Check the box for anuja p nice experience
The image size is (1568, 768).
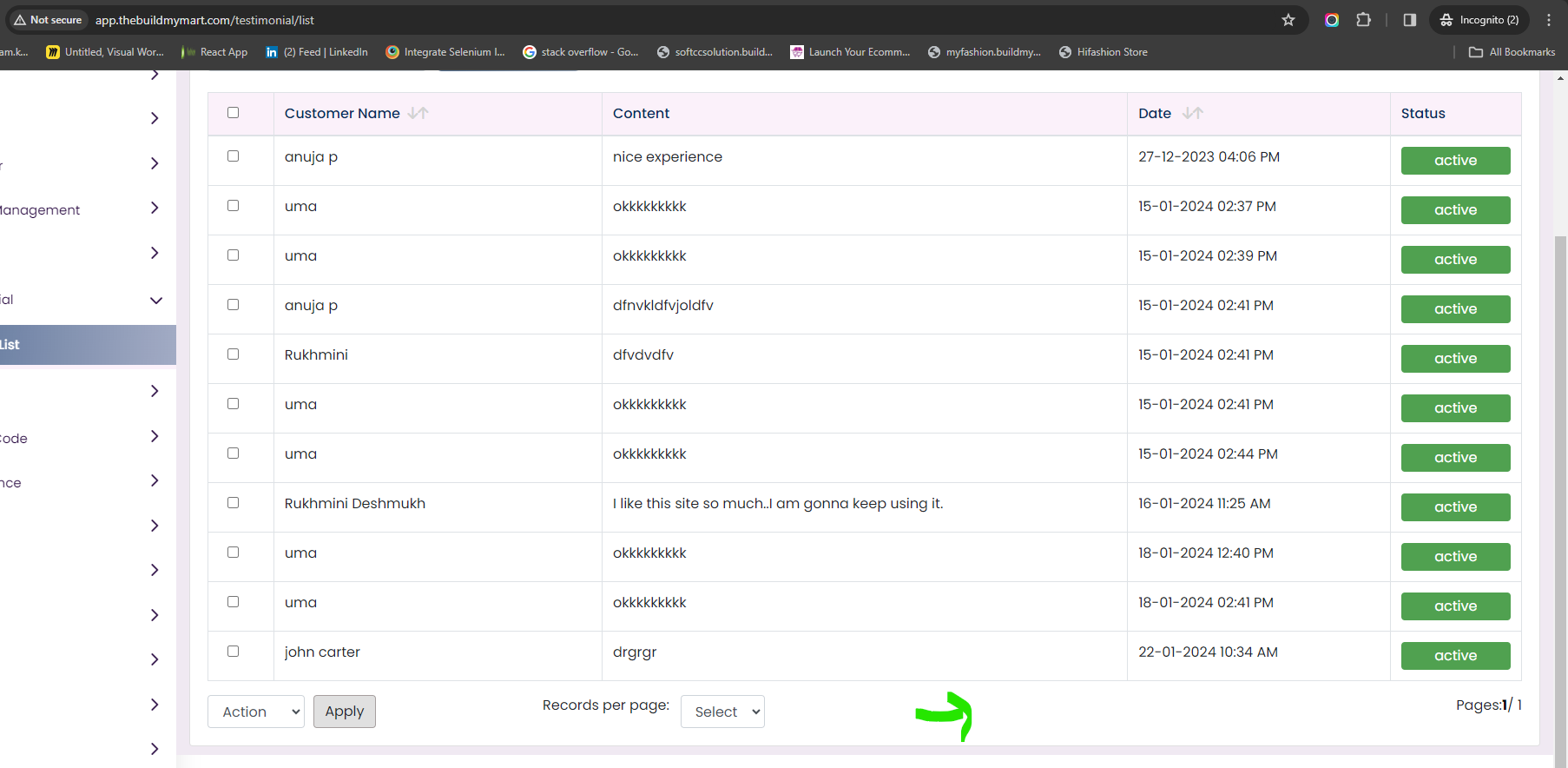[x=233, y=156]
